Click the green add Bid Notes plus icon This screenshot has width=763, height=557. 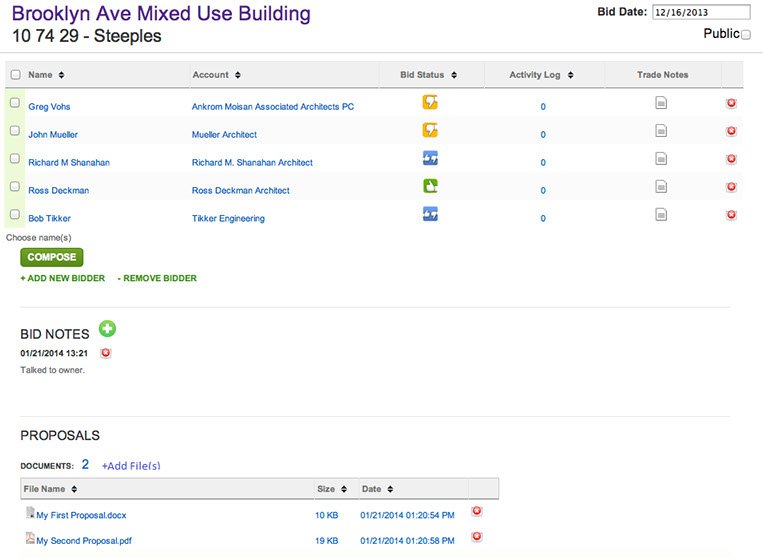pos(107,329)
